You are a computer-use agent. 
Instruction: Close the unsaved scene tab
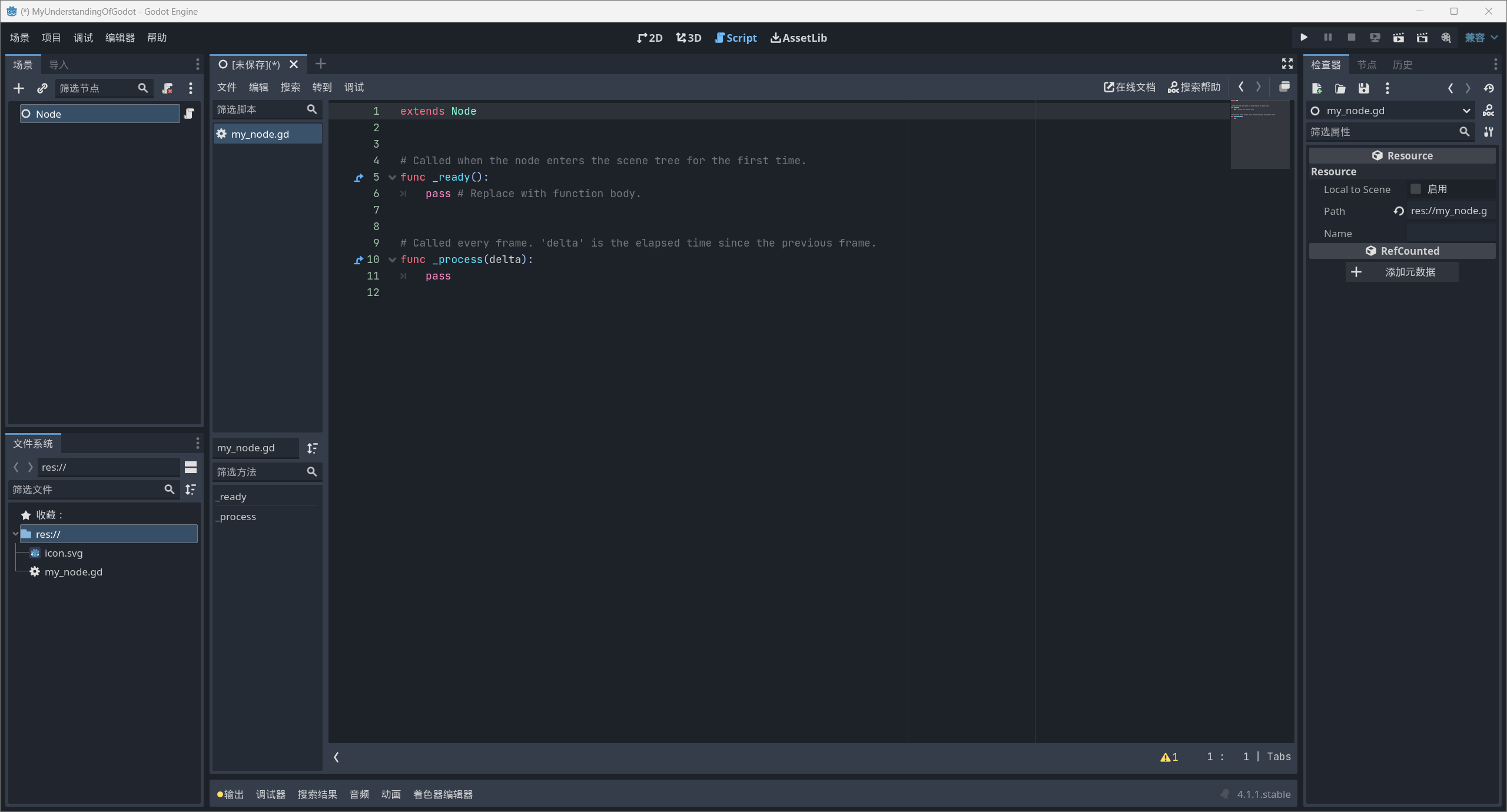click(294, 64)
